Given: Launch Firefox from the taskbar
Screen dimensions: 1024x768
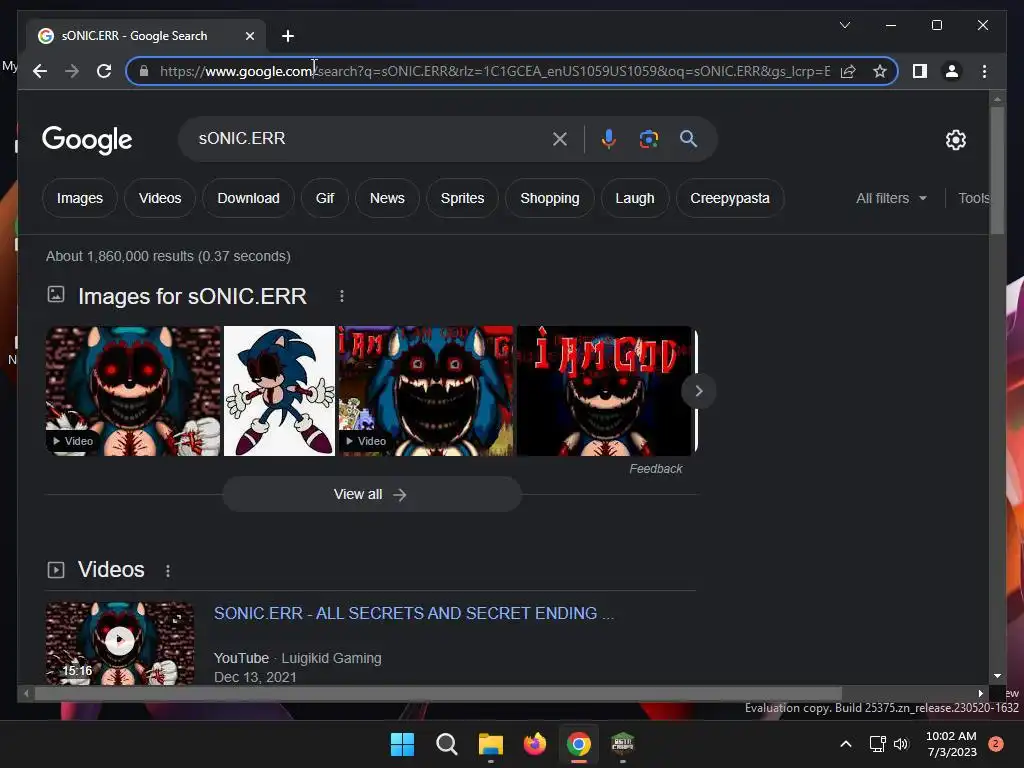Looking at the screenshot, I should pos(535,744).
